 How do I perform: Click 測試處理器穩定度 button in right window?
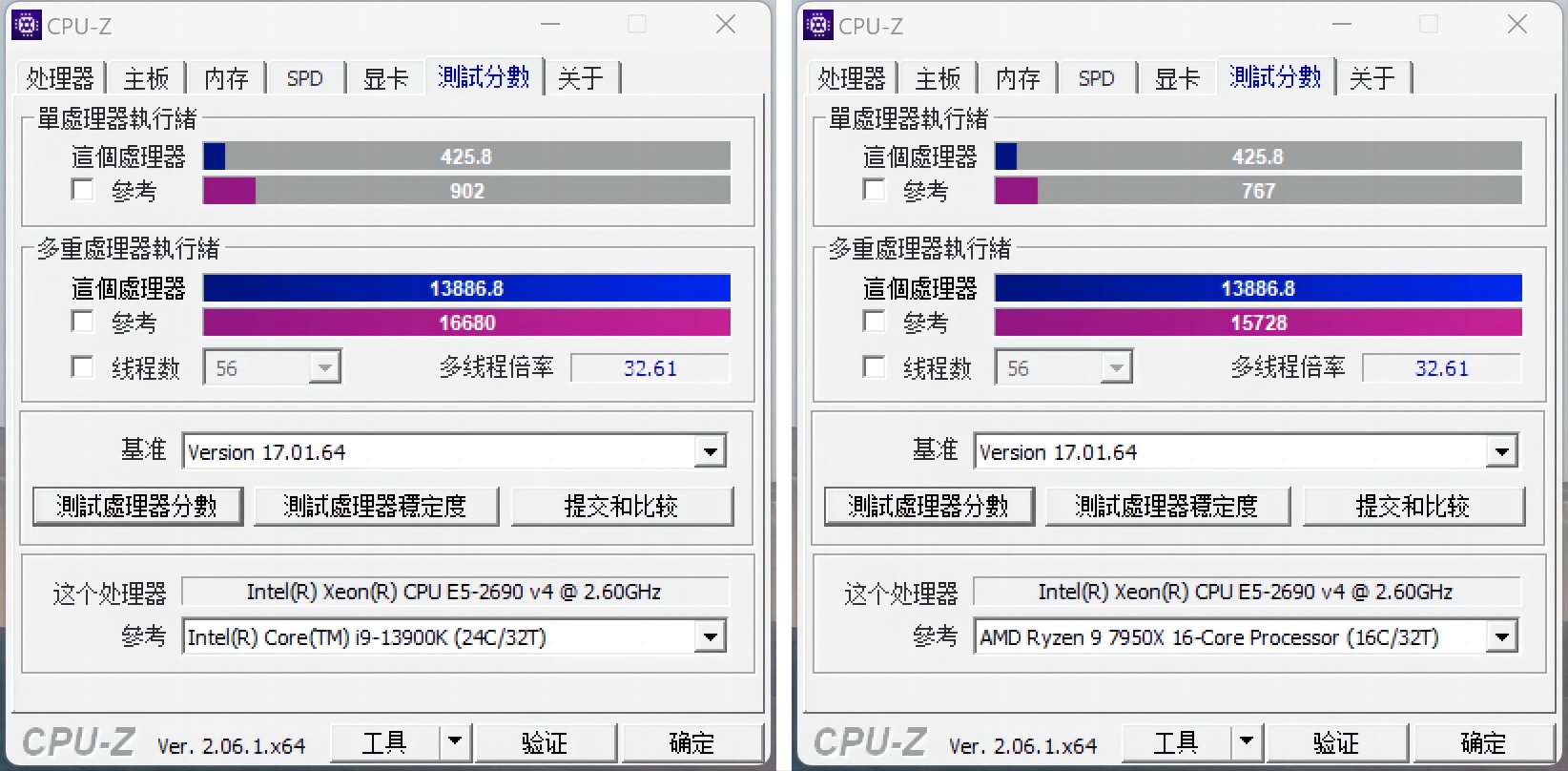coord(1167,506)
